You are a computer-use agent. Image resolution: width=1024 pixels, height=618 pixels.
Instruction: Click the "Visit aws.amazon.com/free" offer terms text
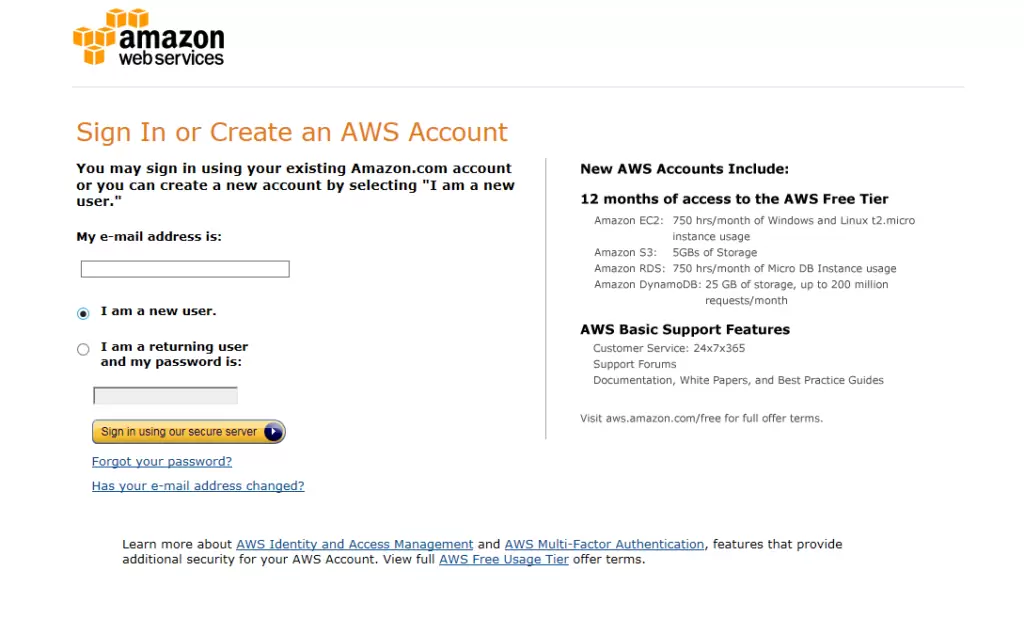pos(701,418)
